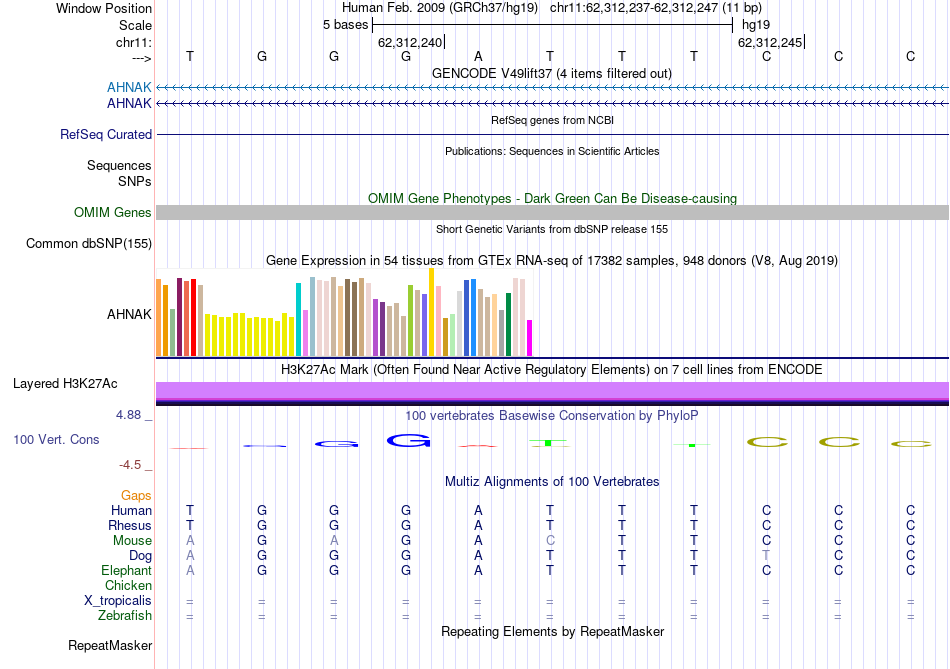
Task: Click the GTEx Gene Expression track title
Action: point(552,261)
